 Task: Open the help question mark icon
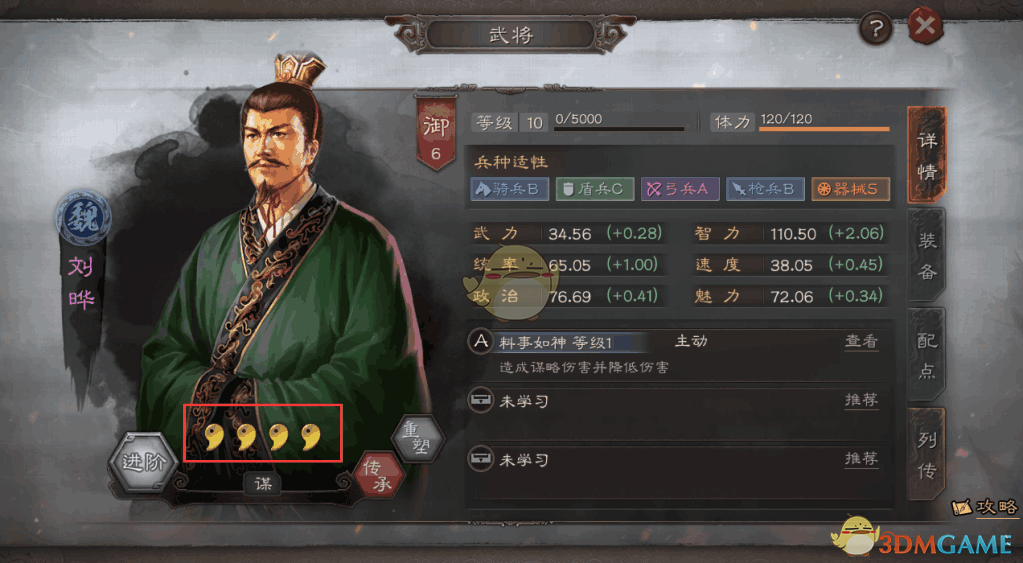coord(876,28)
